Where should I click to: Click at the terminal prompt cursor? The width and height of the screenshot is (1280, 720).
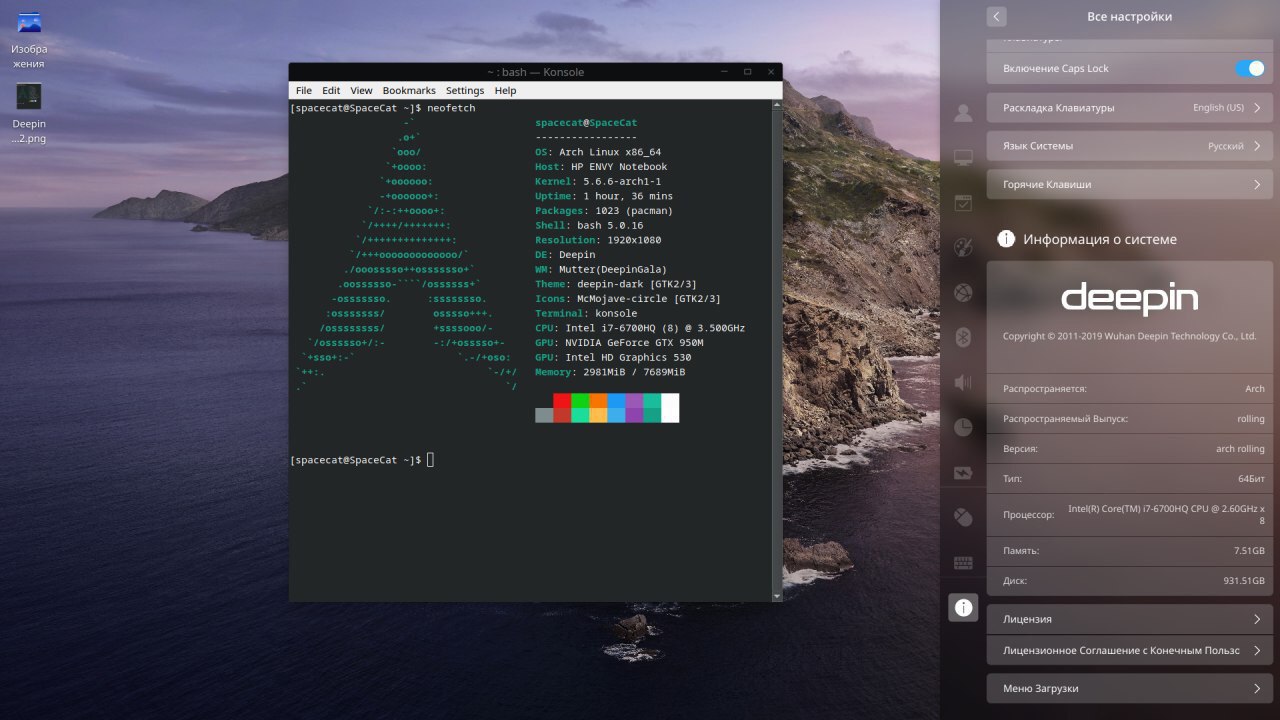(x=431, y=460)
